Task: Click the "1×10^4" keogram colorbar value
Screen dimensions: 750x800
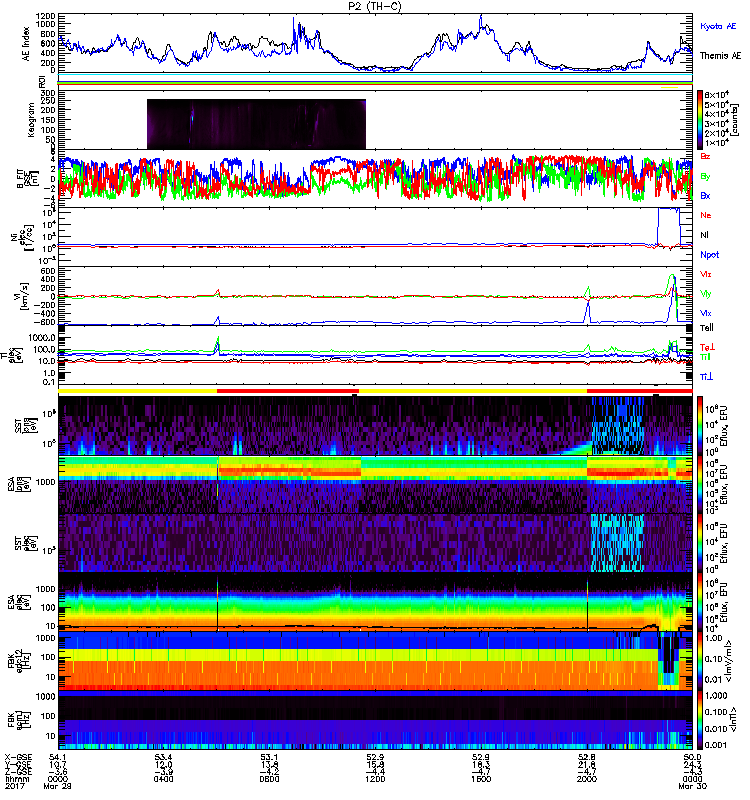Action: coord(716,143)
